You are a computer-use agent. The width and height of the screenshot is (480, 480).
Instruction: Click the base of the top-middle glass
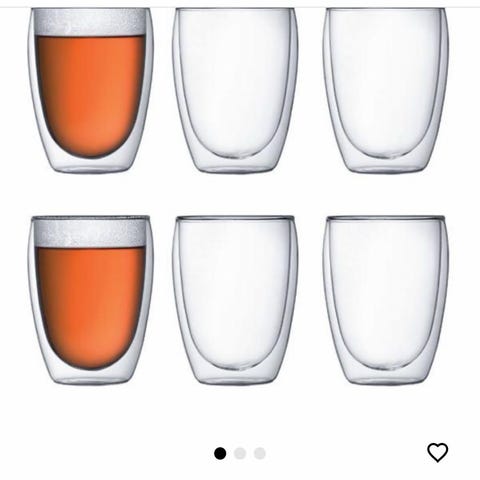tap(235, 165)
